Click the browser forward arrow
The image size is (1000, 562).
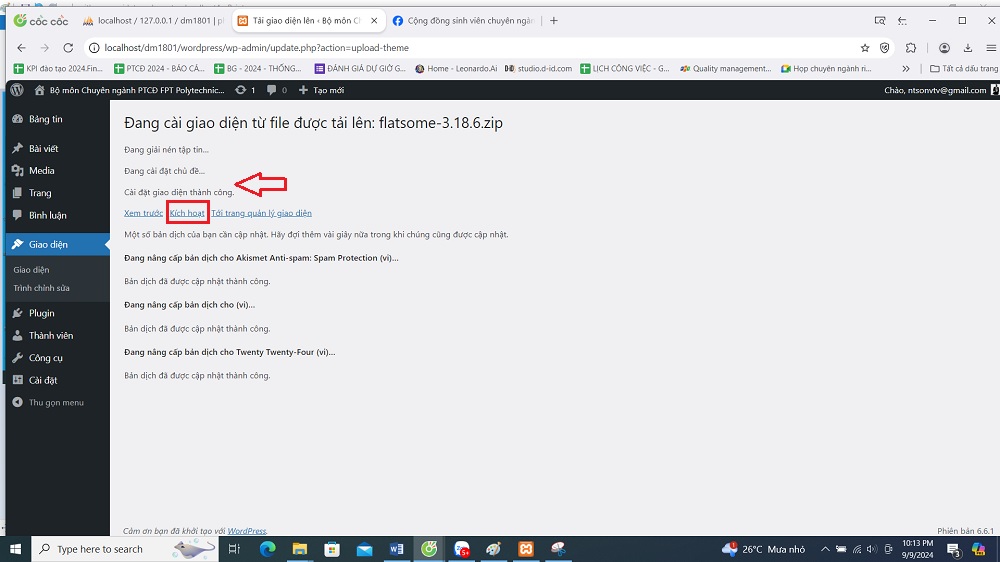pyautogui.click(x=45, y=48)
